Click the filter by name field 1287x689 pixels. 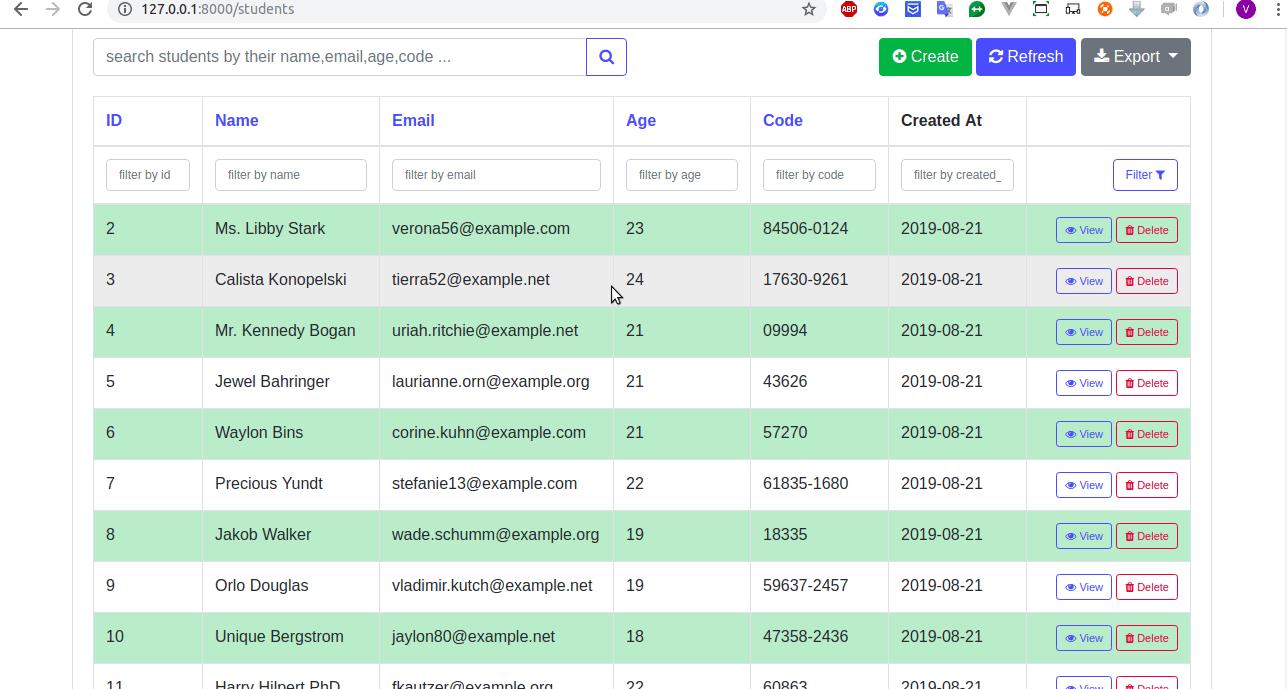pyautogui.click(x=291, y=175)
